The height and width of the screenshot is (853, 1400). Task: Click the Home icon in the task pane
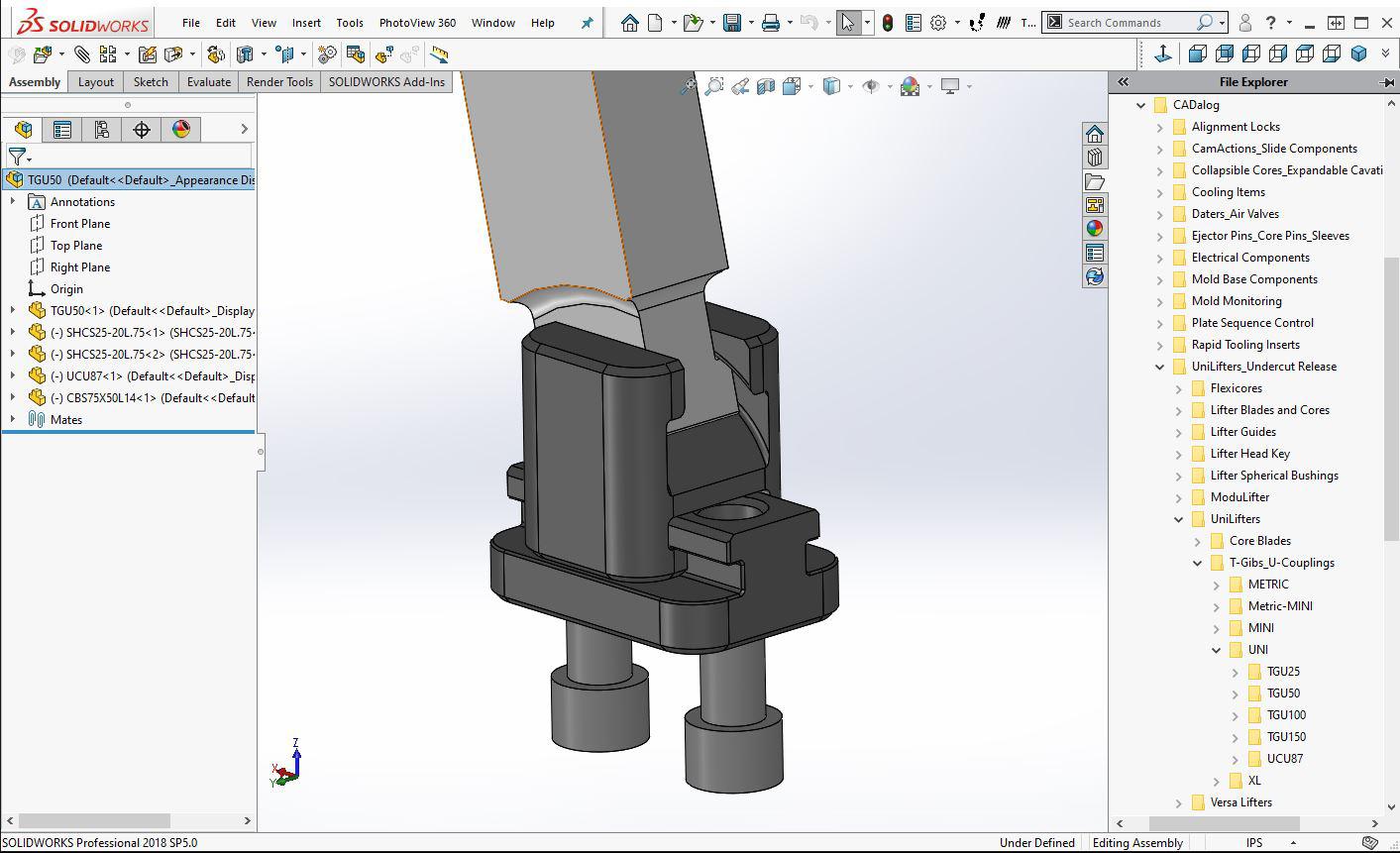(x=1095, y=134)
